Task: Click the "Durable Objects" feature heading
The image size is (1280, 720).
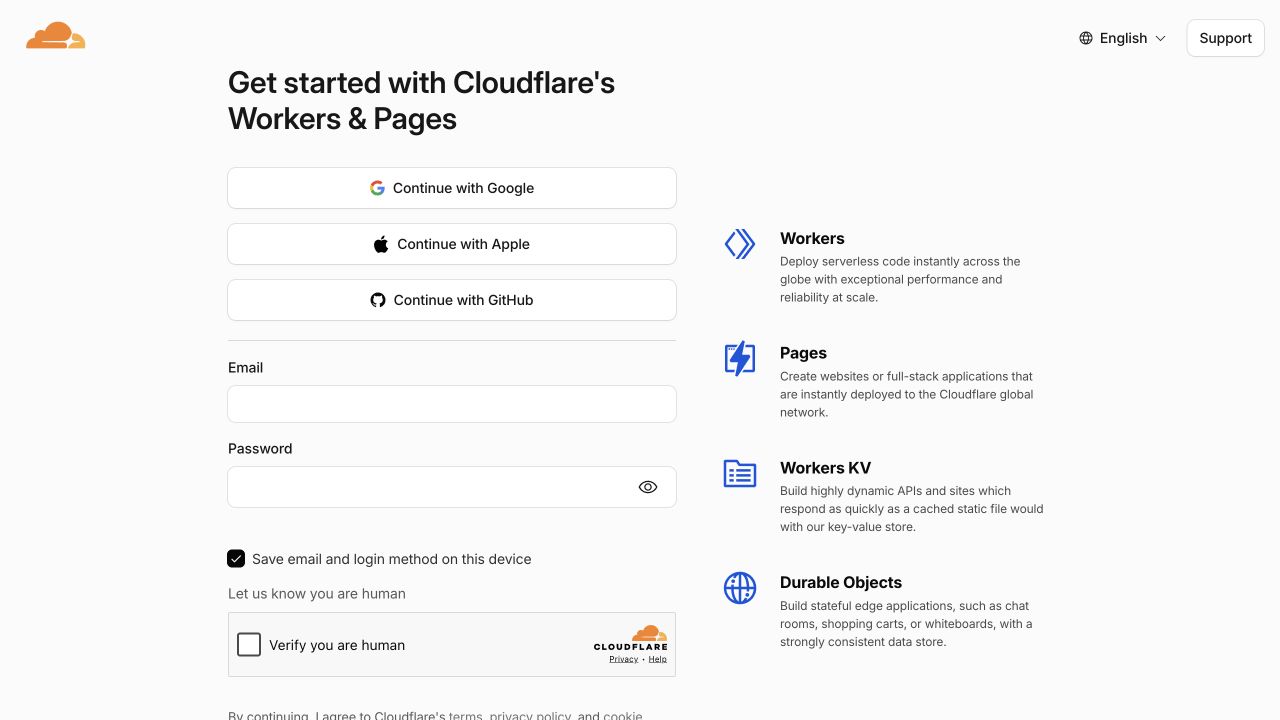Action: click(841, 582)
